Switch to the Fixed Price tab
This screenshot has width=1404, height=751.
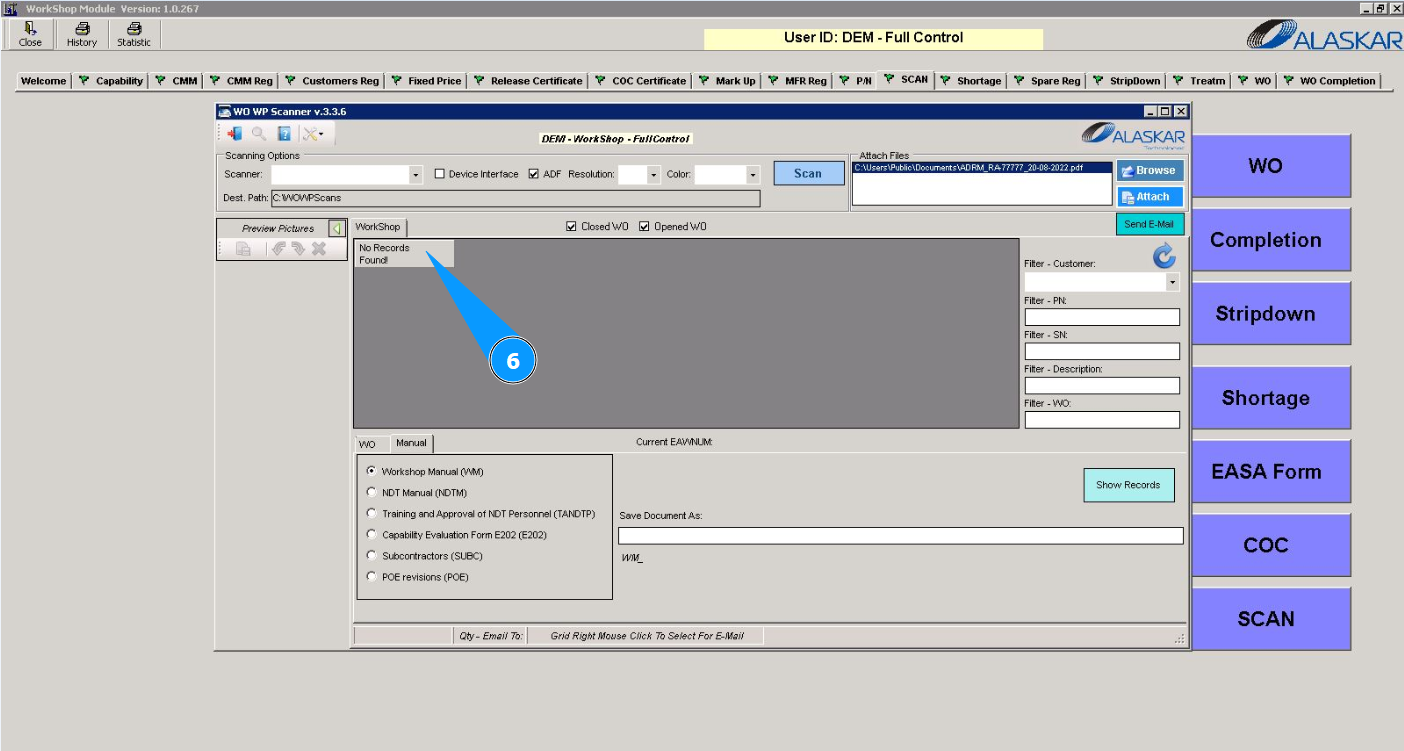click(x=426, y=81)
